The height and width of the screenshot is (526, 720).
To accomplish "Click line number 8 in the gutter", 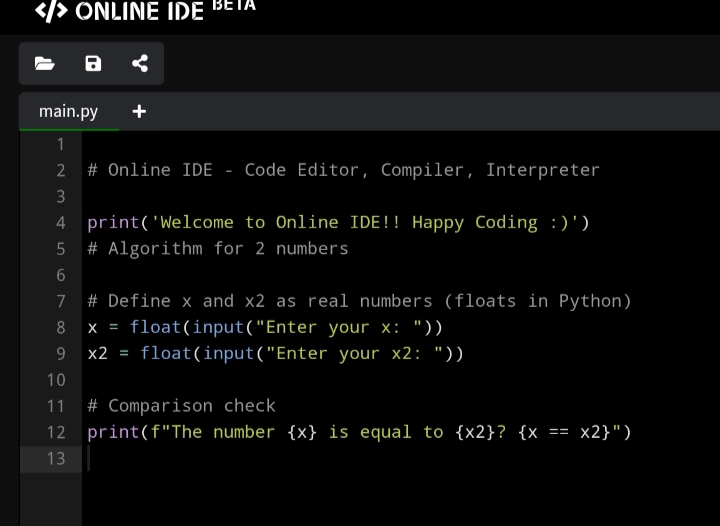I will (61, 328).
